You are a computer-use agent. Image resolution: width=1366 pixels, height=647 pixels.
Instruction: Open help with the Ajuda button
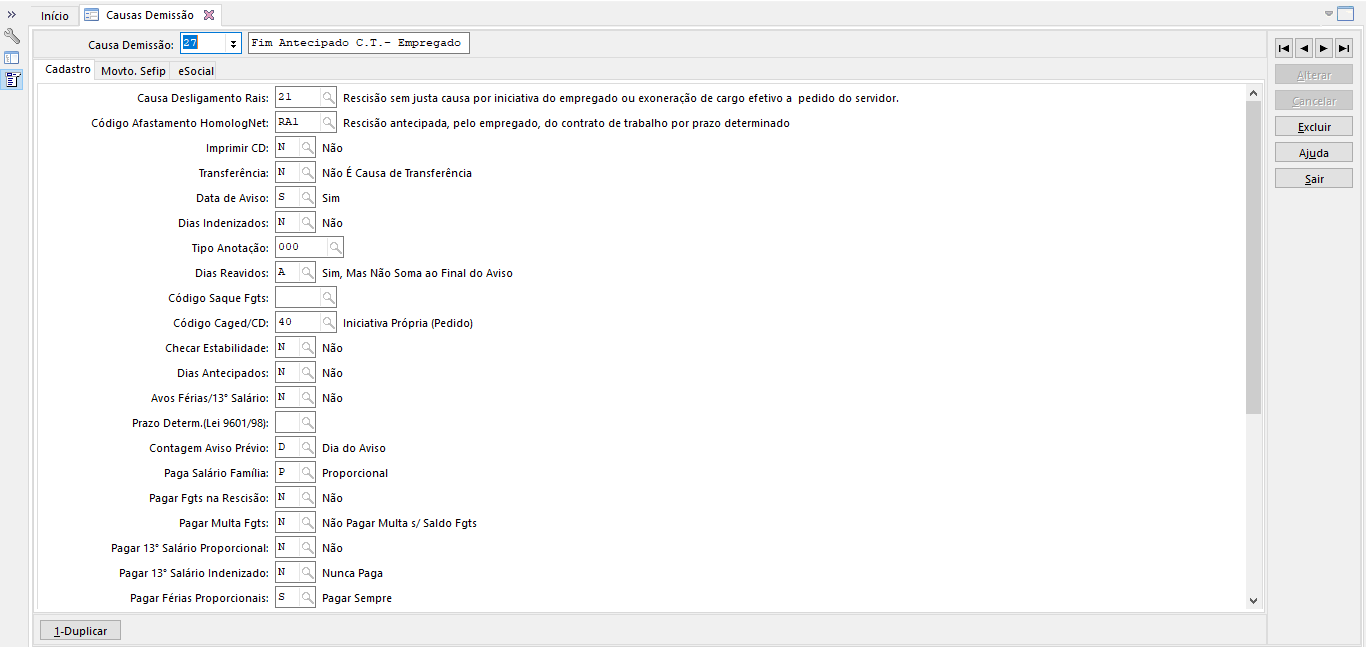click(x=1314, y=153)
